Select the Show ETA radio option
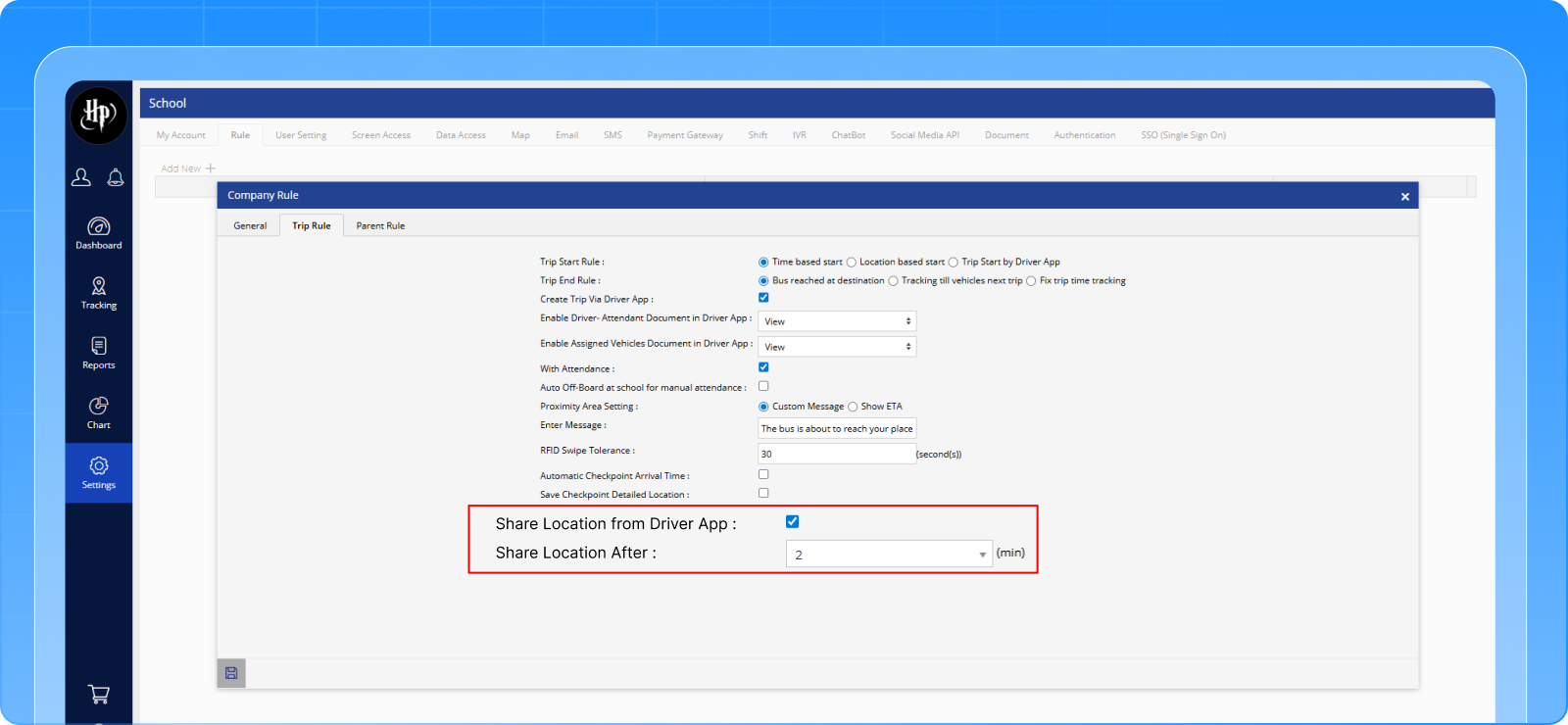Image resolution: width=1568 pixels, height=725 pixels. (x=853, y=407)
